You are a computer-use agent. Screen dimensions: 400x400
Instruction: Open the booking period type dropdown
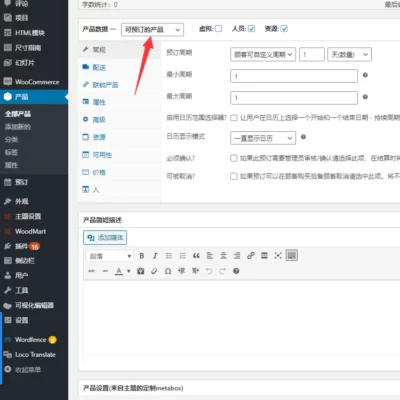click(x=263, y=54)
